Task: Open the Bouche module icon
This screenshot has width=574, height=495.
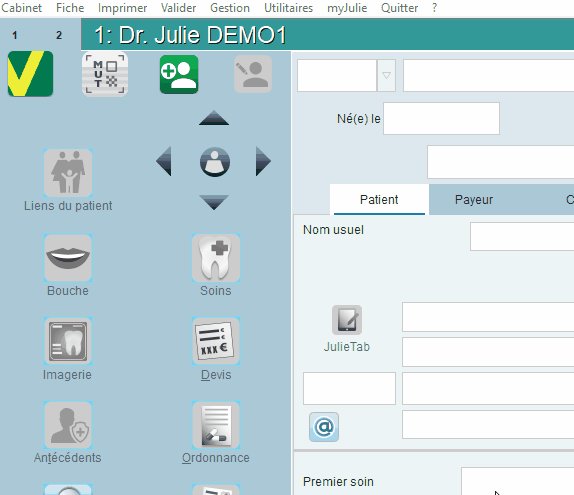Action: click(x=68, y=258)
